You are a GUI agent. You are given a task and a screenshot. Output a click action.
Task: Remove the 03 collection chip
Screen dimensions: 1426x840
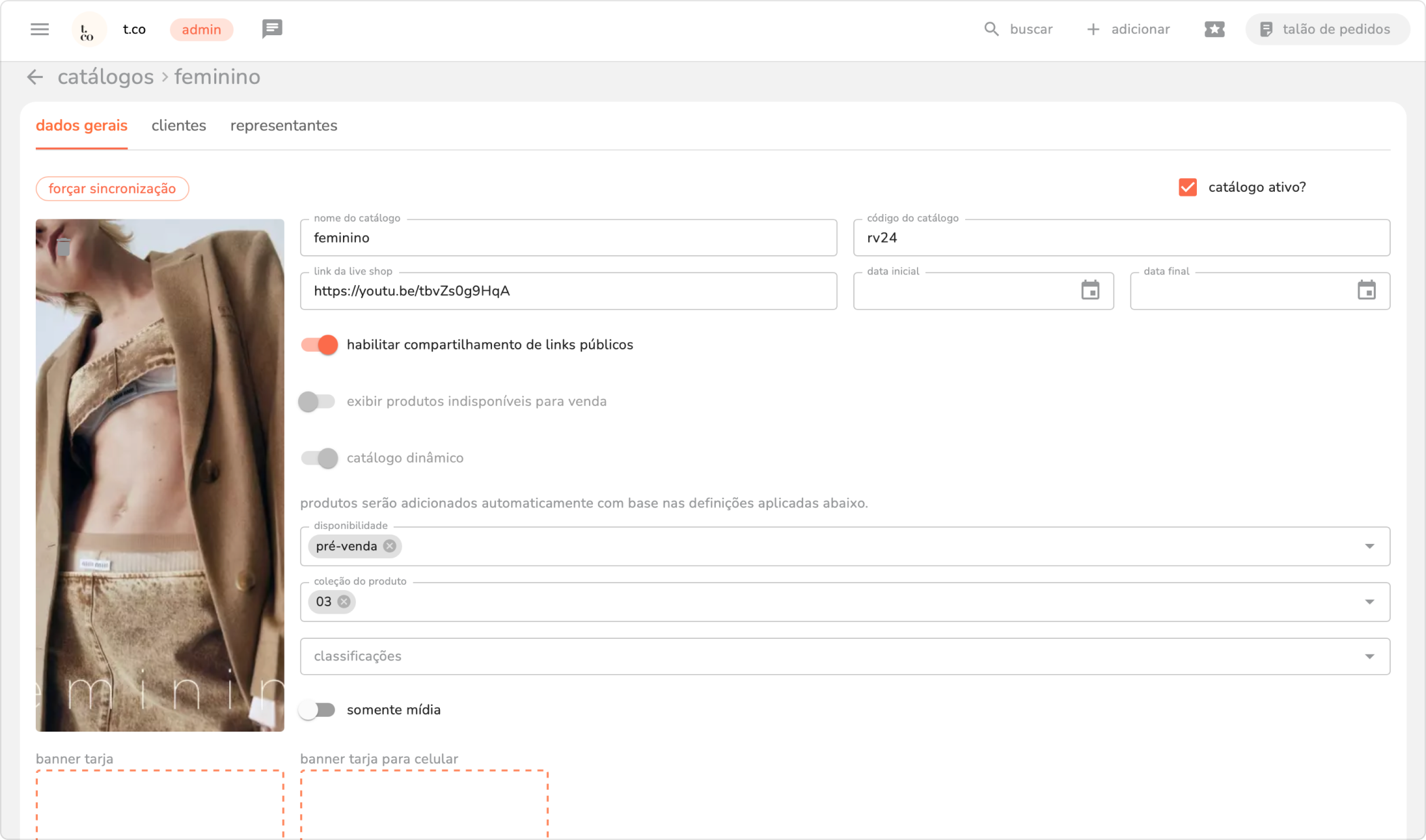[x=344, y=602]
